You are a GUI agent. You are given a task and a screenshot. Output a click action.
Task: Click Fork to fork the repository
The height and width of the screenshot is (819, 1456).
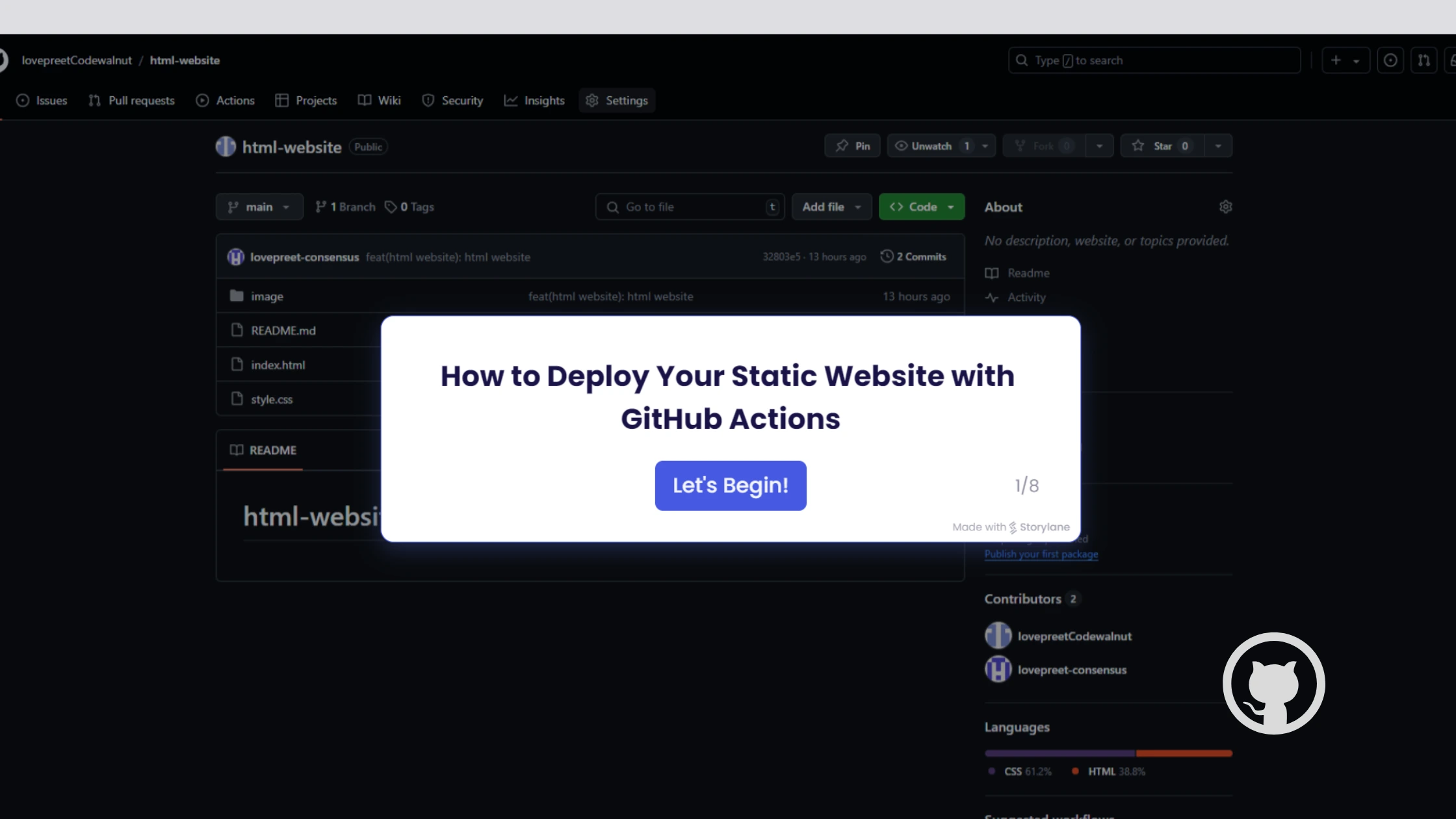click(1043, 146)
